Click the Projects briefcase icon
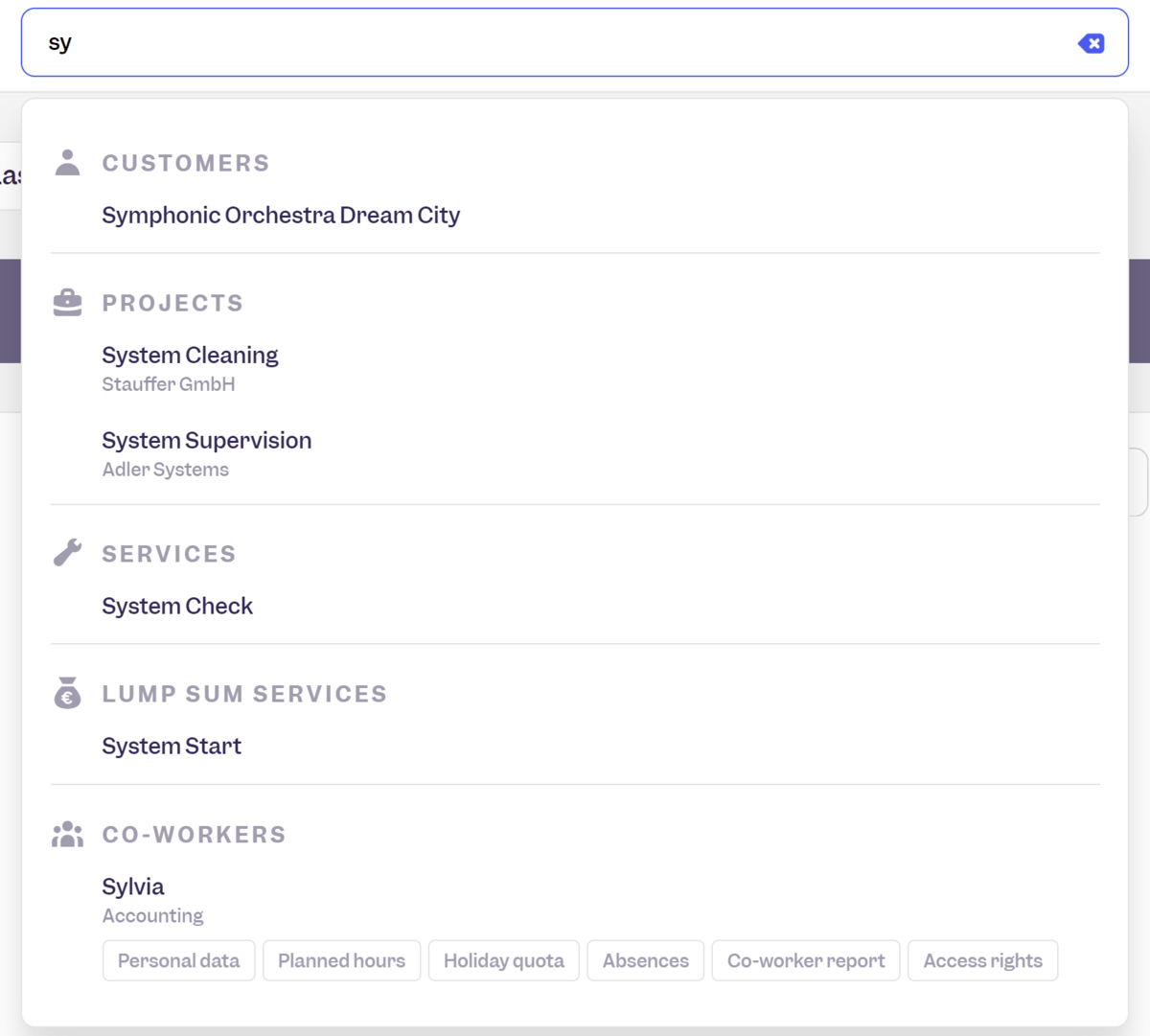1150x1036 pixels. pyautogui.click(x=67, y=303)
